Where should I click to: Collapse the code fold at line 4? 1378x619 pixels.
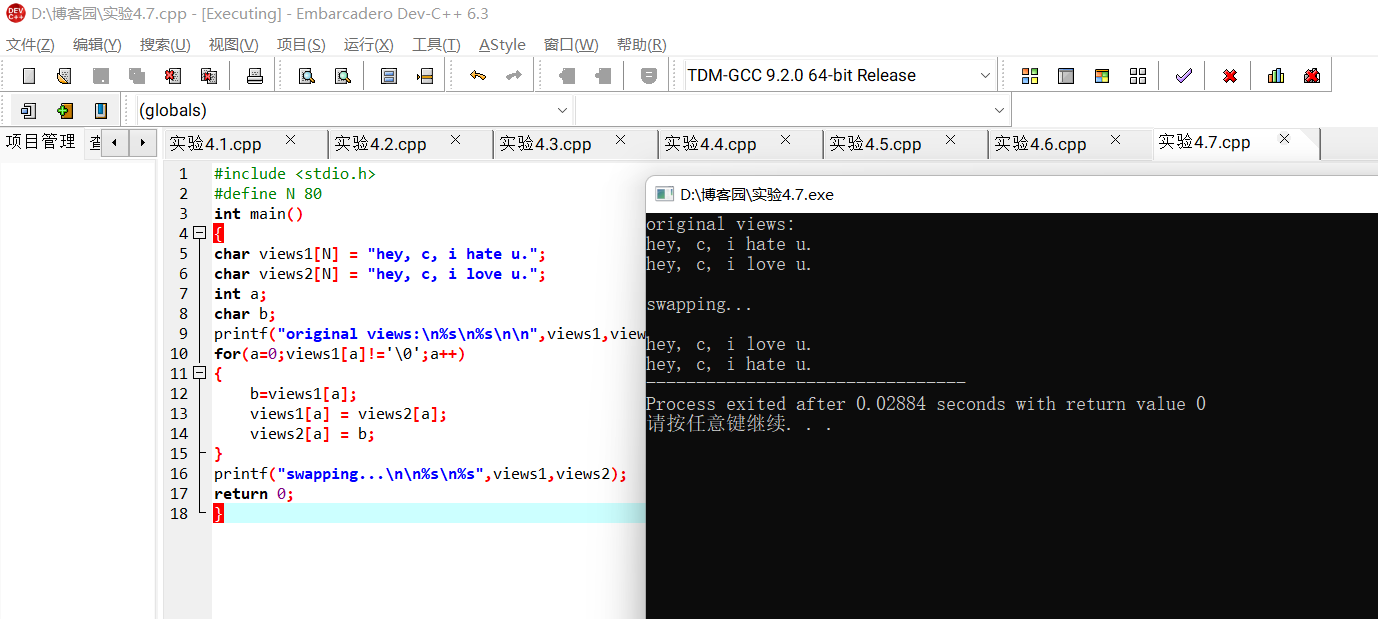pos(200,233)
